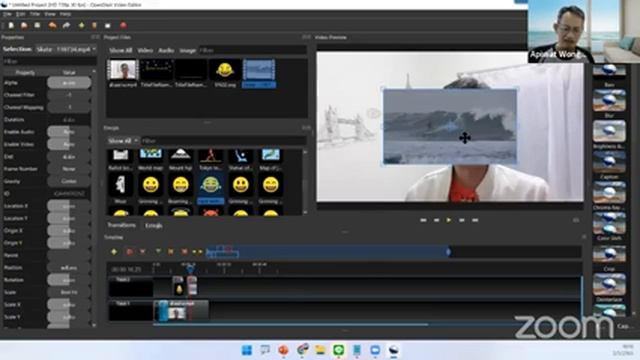Select the webcam mp4 file thumbnail
Screen dimensions: 640x360
[123, 73]
